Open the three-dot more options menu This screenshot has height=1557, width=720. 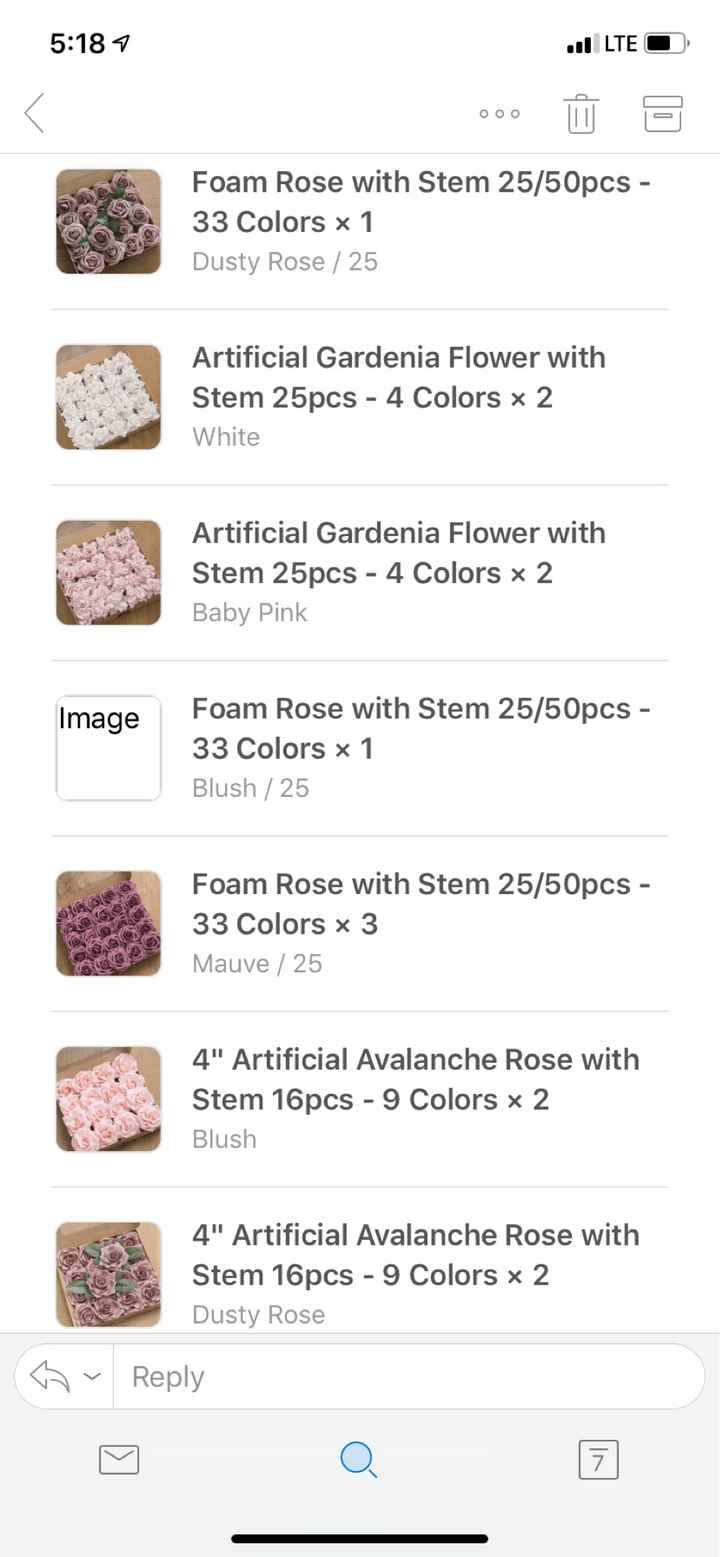click(x=499, y=114)
